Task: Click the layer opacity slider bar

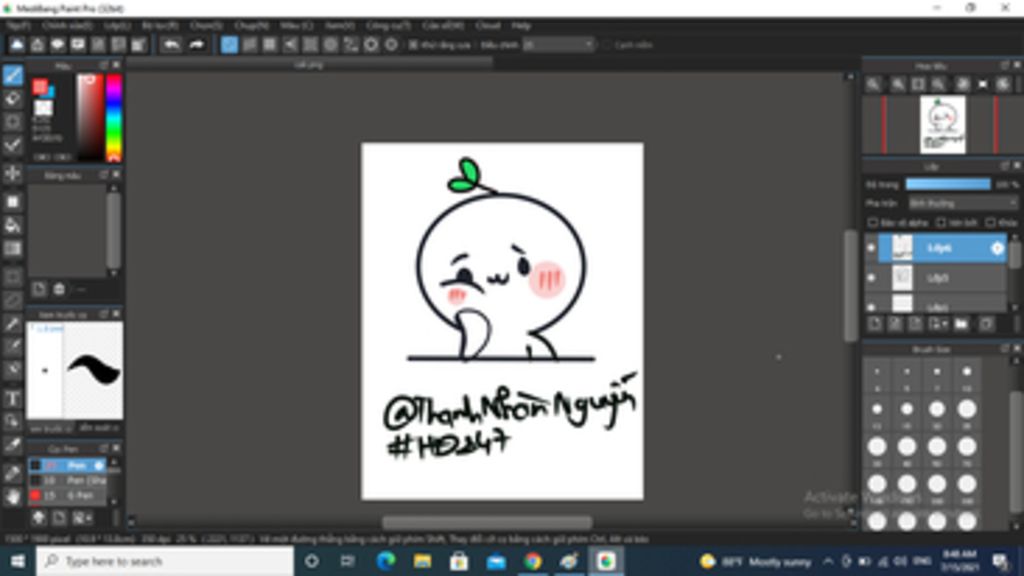Action: pyautogui.click(x=948, y=184)
